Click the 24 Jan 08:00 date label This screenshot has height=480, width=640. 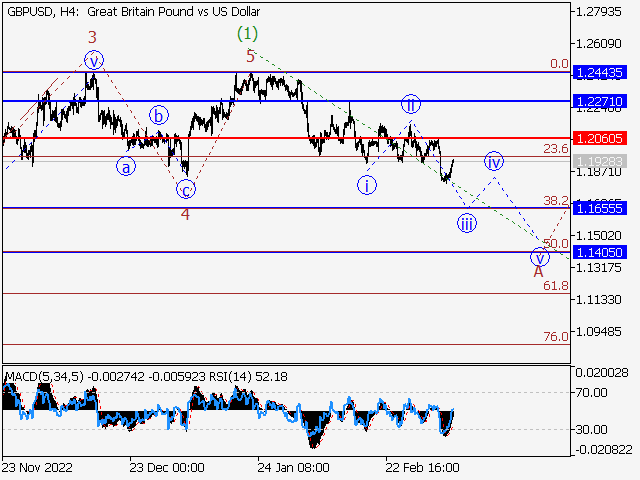[x=293, y=467]
